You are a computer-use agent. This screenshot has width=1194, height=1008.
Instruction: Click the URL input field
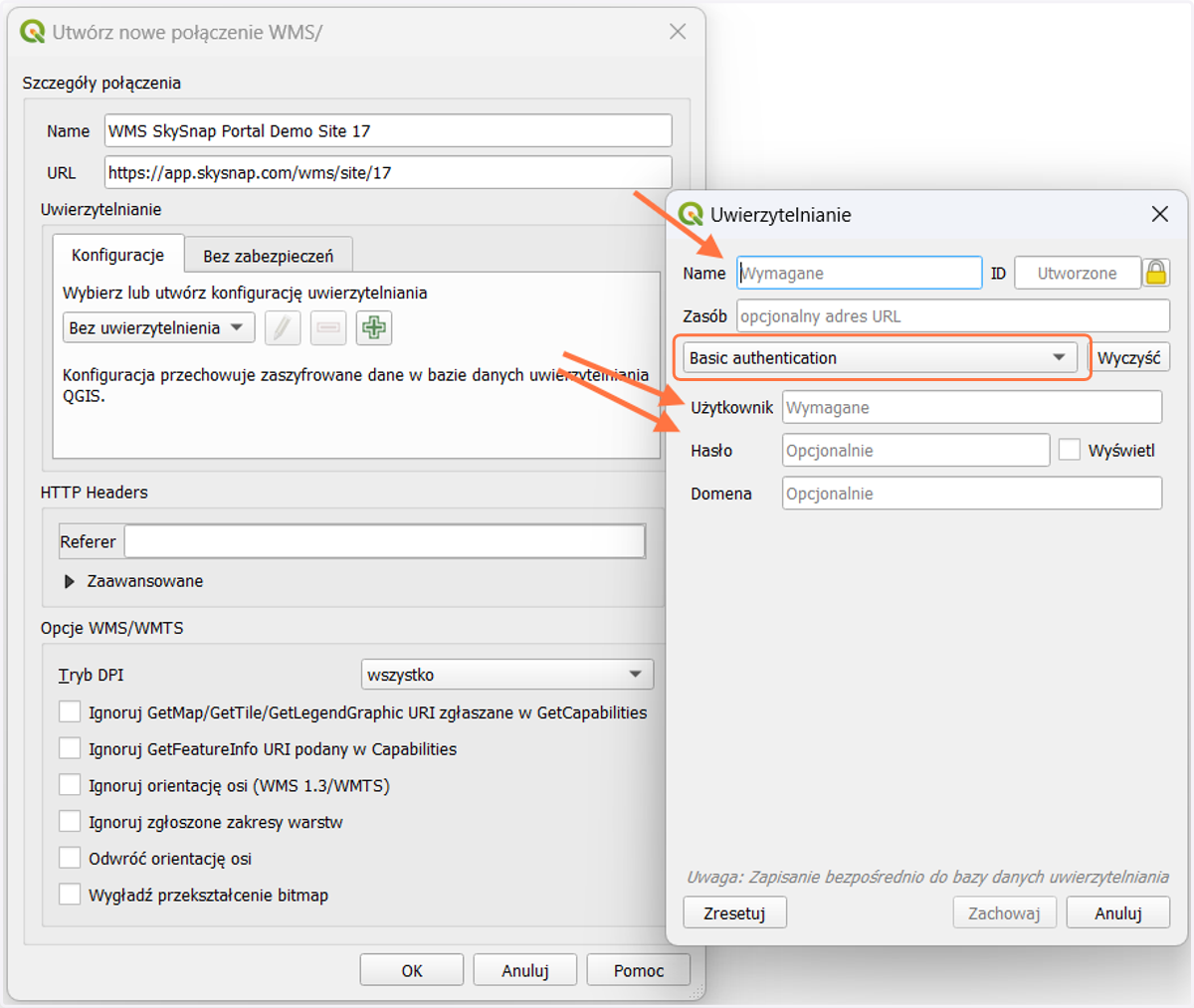click(388, 172)
